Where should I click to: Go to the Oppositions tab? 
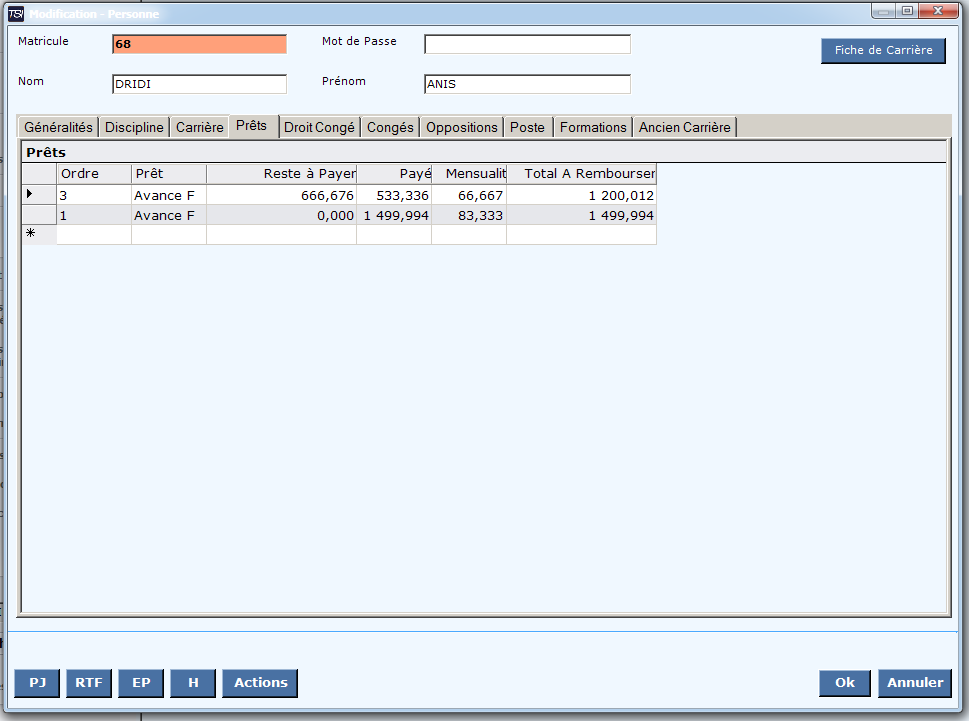(x=461, y=127)
